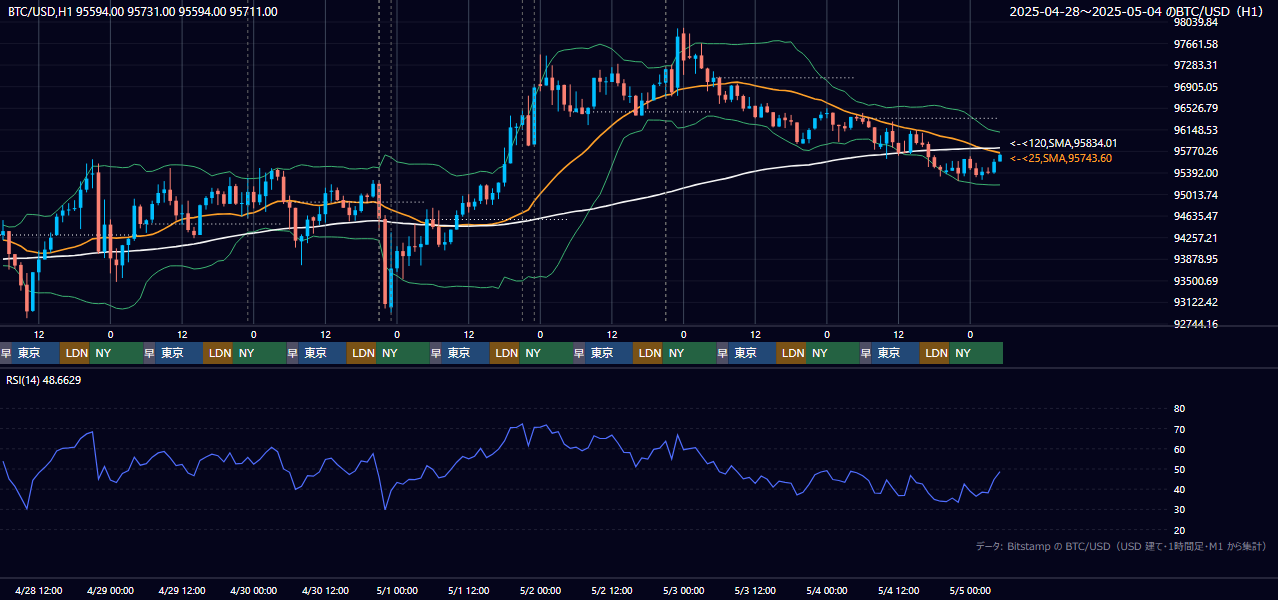
Task: Click RSI scale value 20
Action: [x=1179, y=530]
